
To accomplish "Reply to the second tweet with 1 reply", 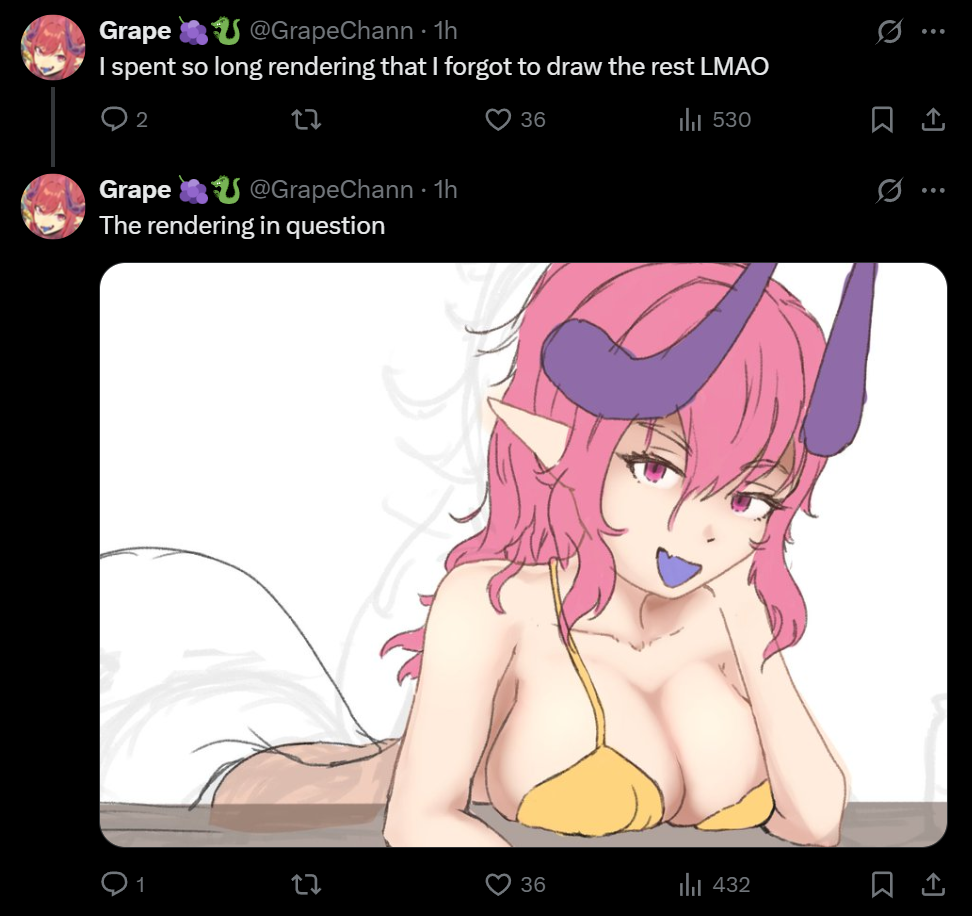I will pyautogui.click(x=123, y=884).
